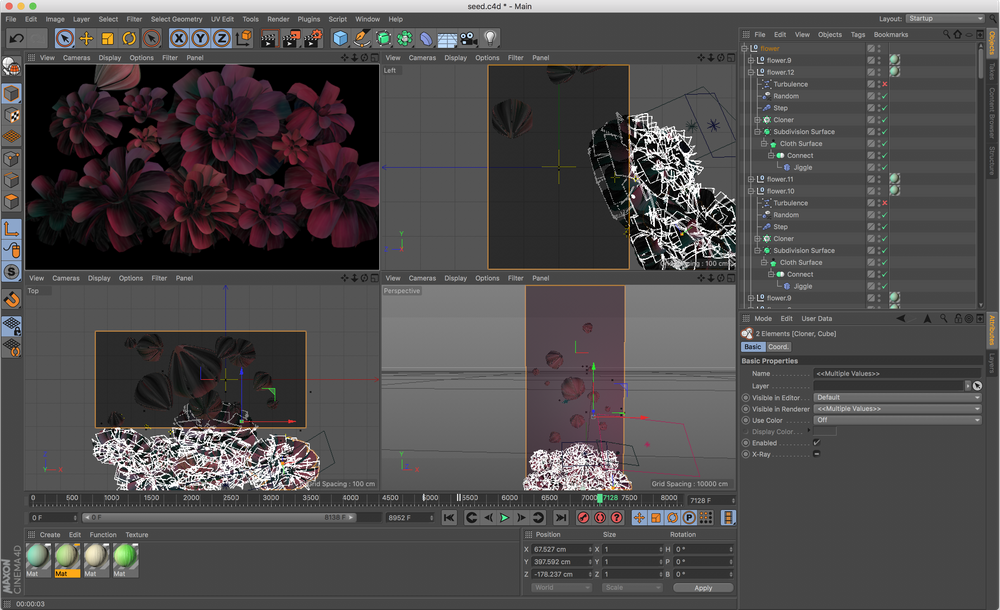Click the Point Level Animation dots icon
The image size is (1000, 610).
coord(705,517)
